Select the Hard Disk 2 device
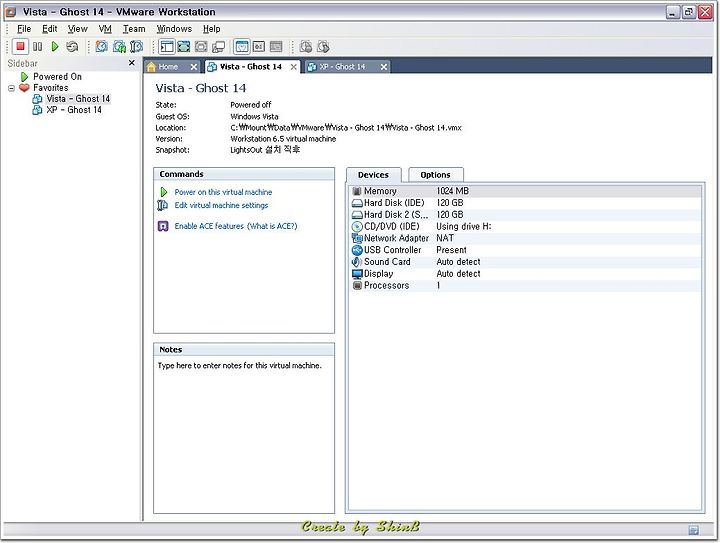 [526, 215]
